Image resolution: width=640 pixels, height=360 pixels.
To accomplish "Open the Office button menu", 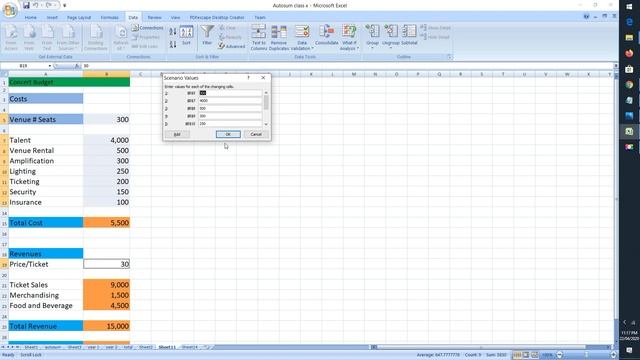I will click(9, 10).
